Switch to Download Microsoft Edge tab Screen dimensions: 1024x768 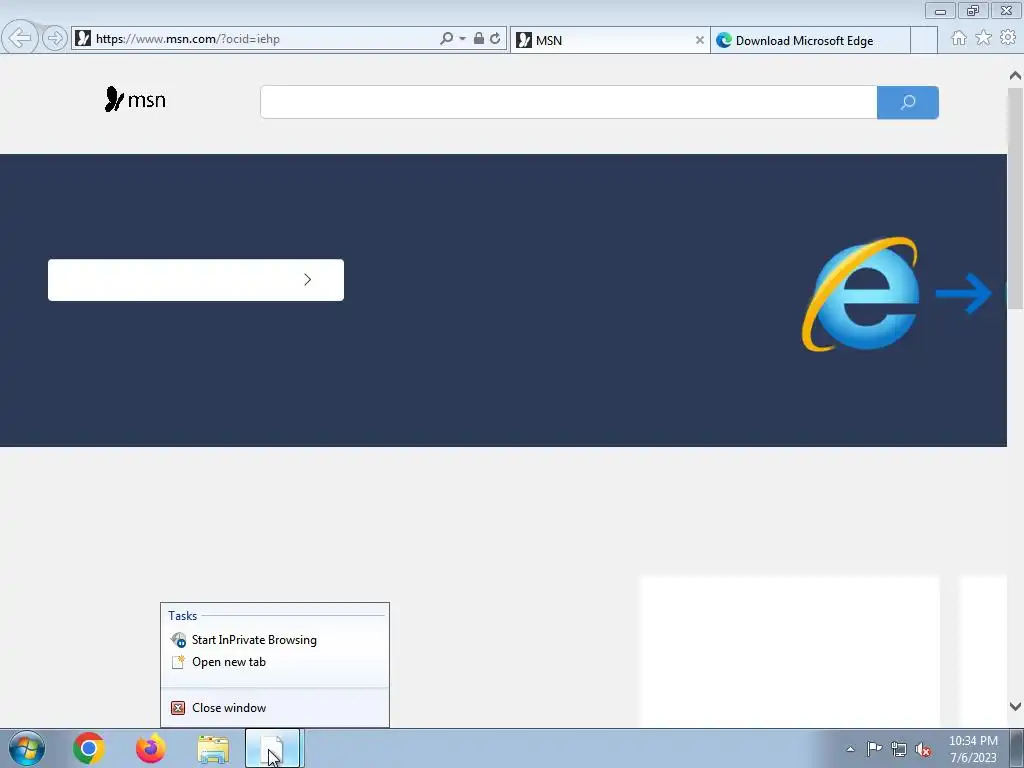point(810,40)
